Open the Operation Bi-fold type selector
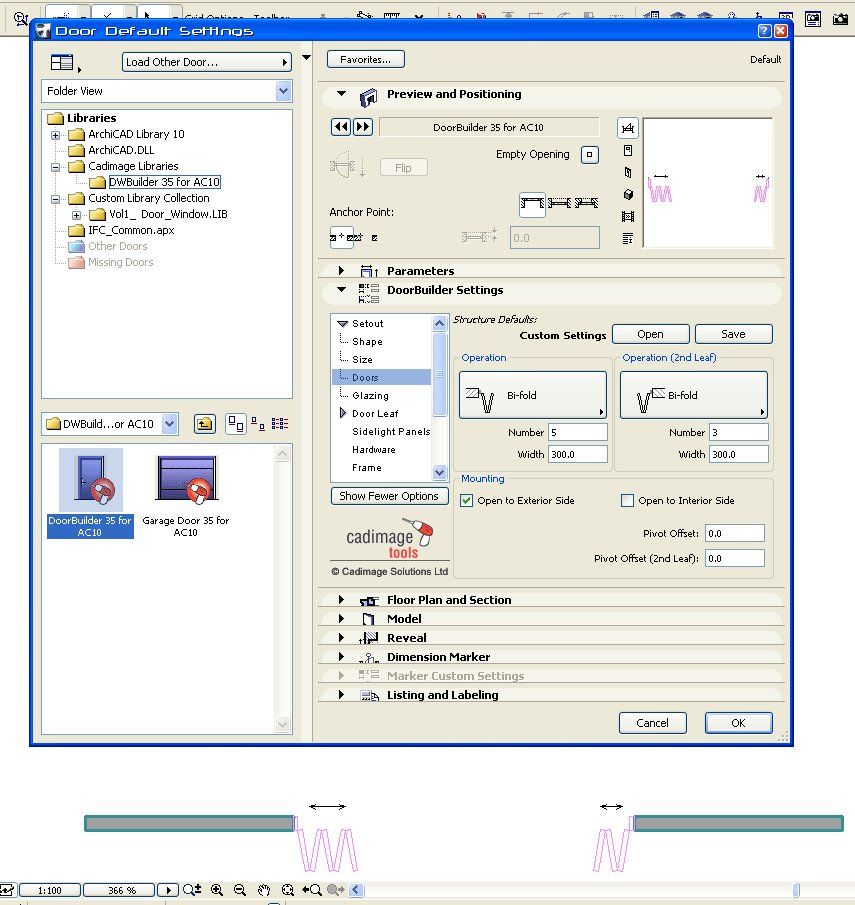855x905 pixels. [x=532, y=395]
